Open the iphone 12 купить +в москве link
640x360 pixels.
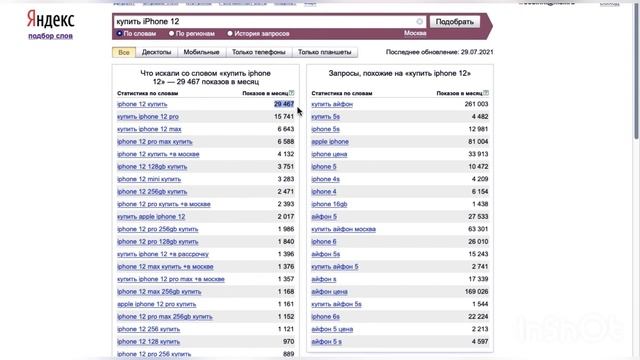[x=158, y=154]
